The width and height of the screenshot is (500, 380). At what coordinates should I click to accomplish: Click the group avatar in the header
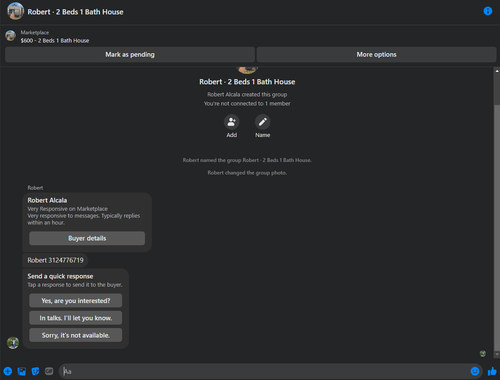(x=15, y=11)
